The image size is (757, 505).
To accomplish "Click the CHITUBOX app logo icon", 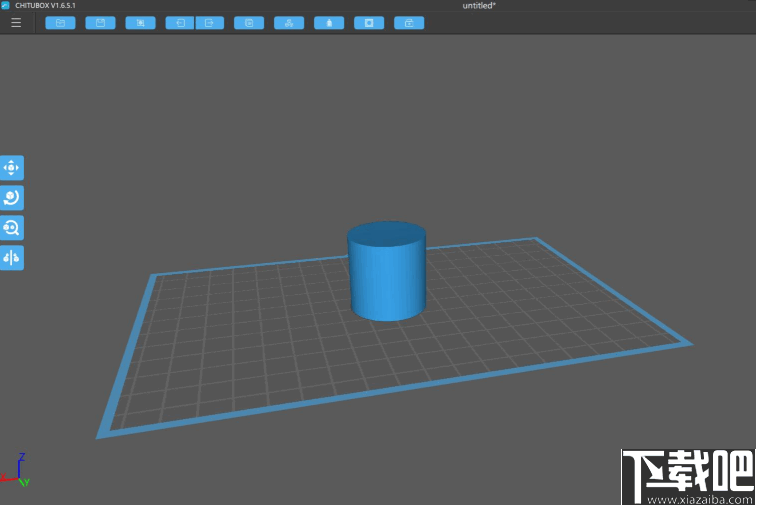I will point(5,5).
